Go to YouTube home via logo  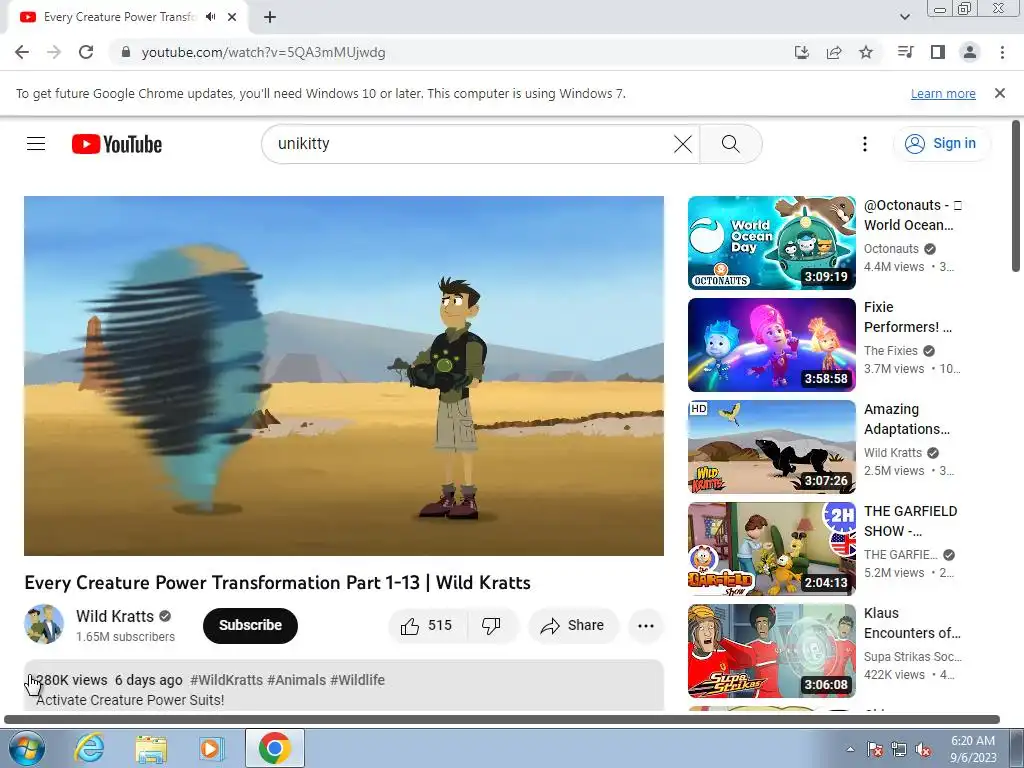117,144
